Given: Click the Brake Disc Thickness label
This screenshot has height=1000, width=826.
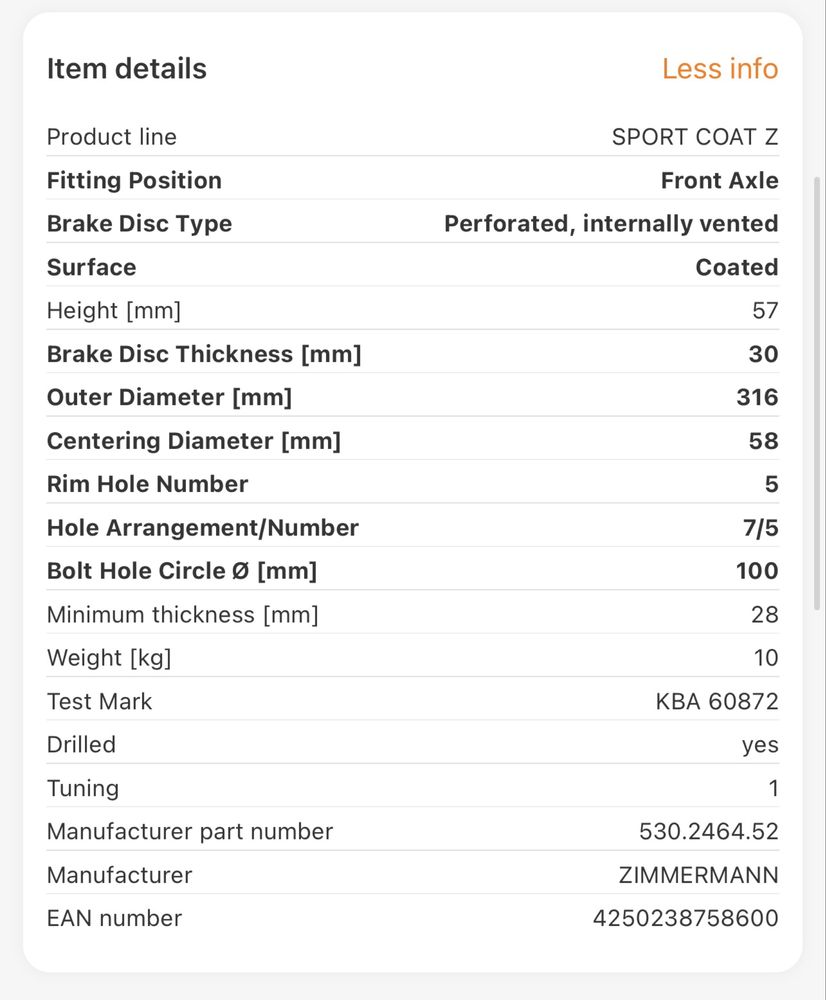Looking at the screenshot, I should [x=204, y=354].
